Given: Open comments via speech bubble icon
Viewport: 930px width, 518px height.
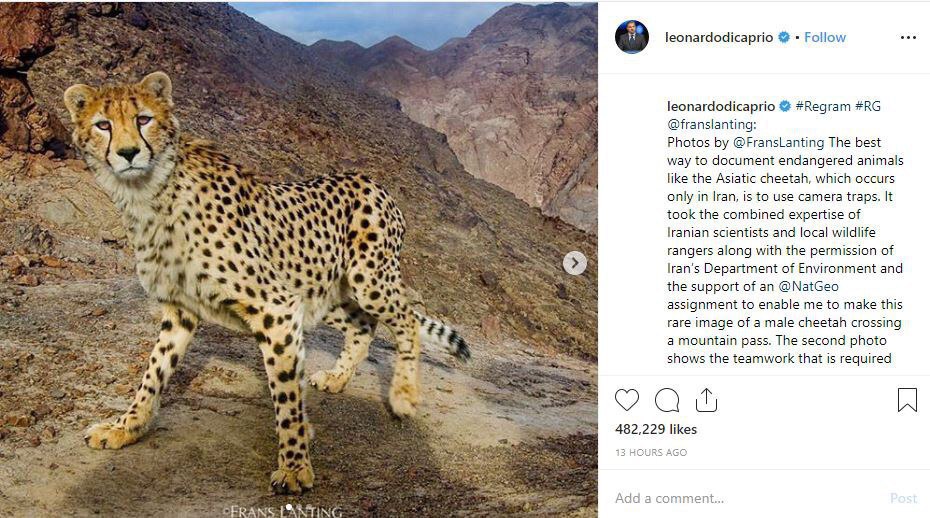Looking at the screenshot, I should click(667, 400).
